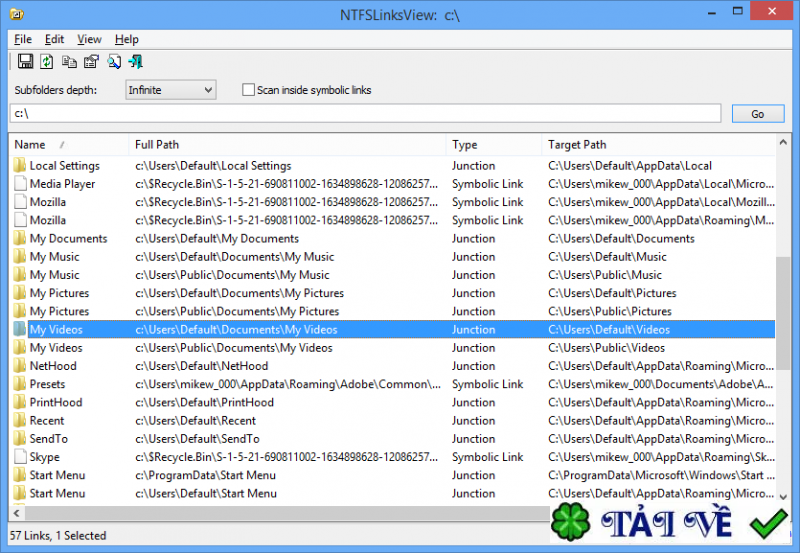The width and height of the screenshot is (800, 553).
Task: Click the Exit toolbar icon
Action: 136,62
